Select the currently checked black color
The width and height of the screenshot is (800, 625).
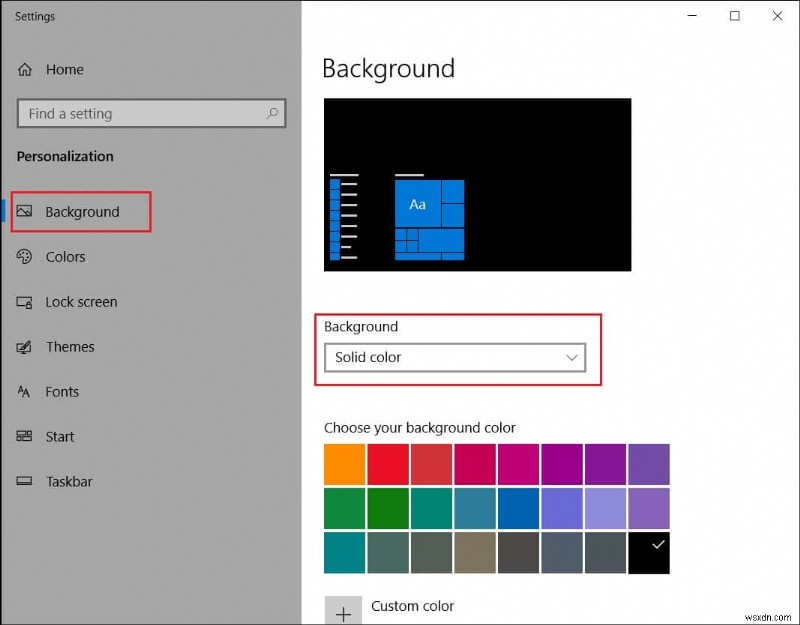pyautogui.click(x=649, y=552)
